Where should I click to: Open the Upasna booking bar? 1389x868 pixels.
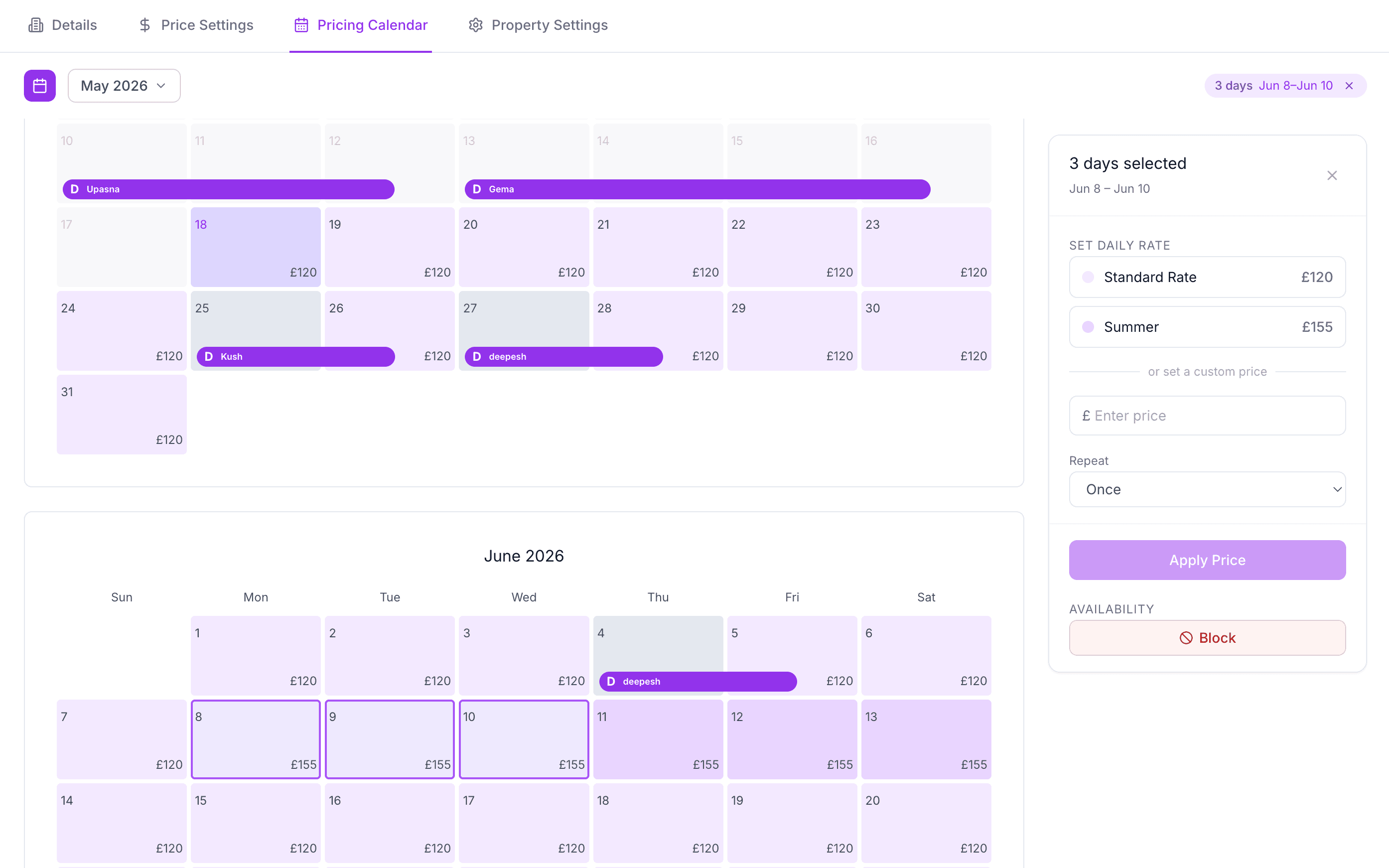(x=229, y=189)
